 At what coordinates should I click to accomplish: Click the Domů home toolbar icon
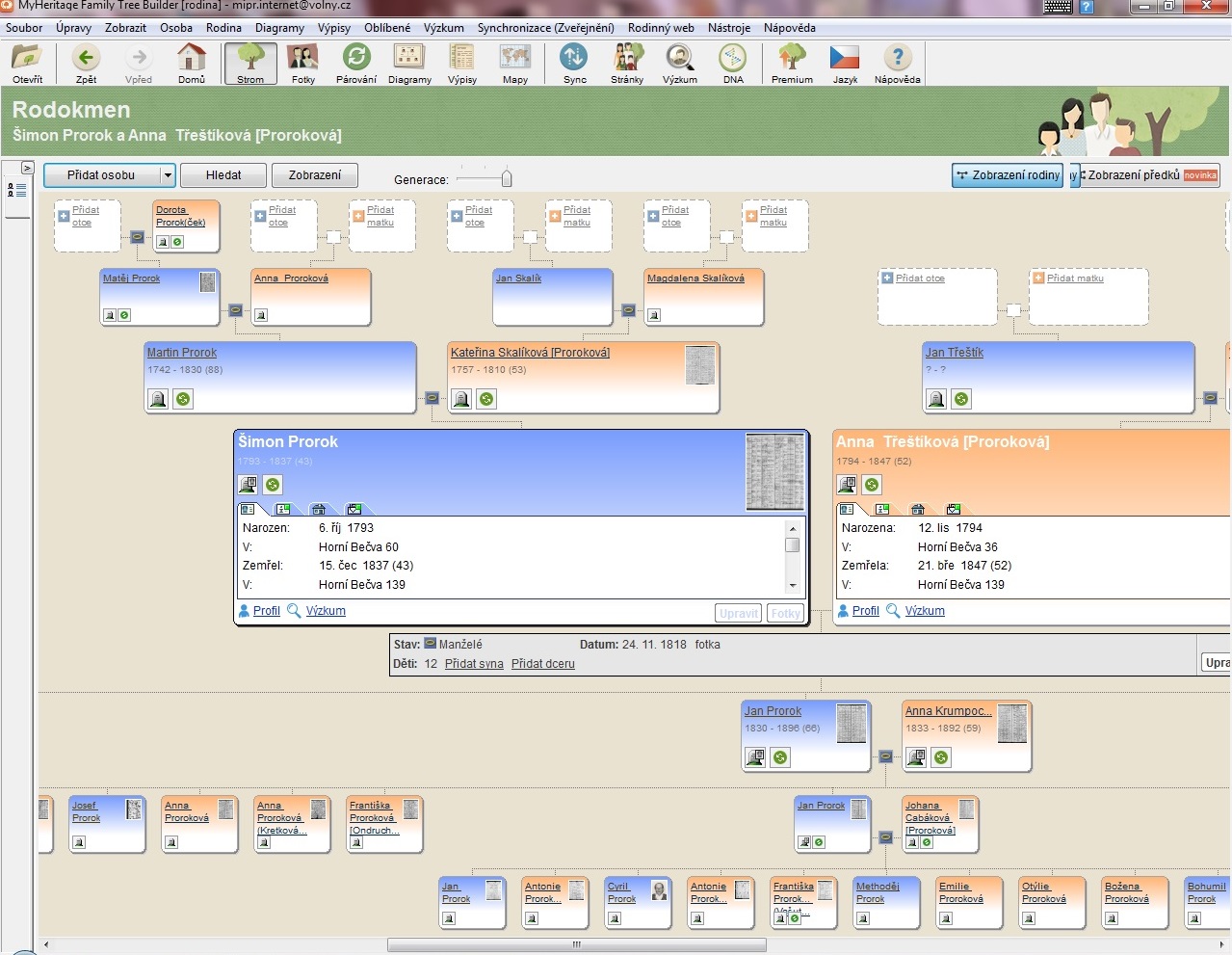click(192, 64)
